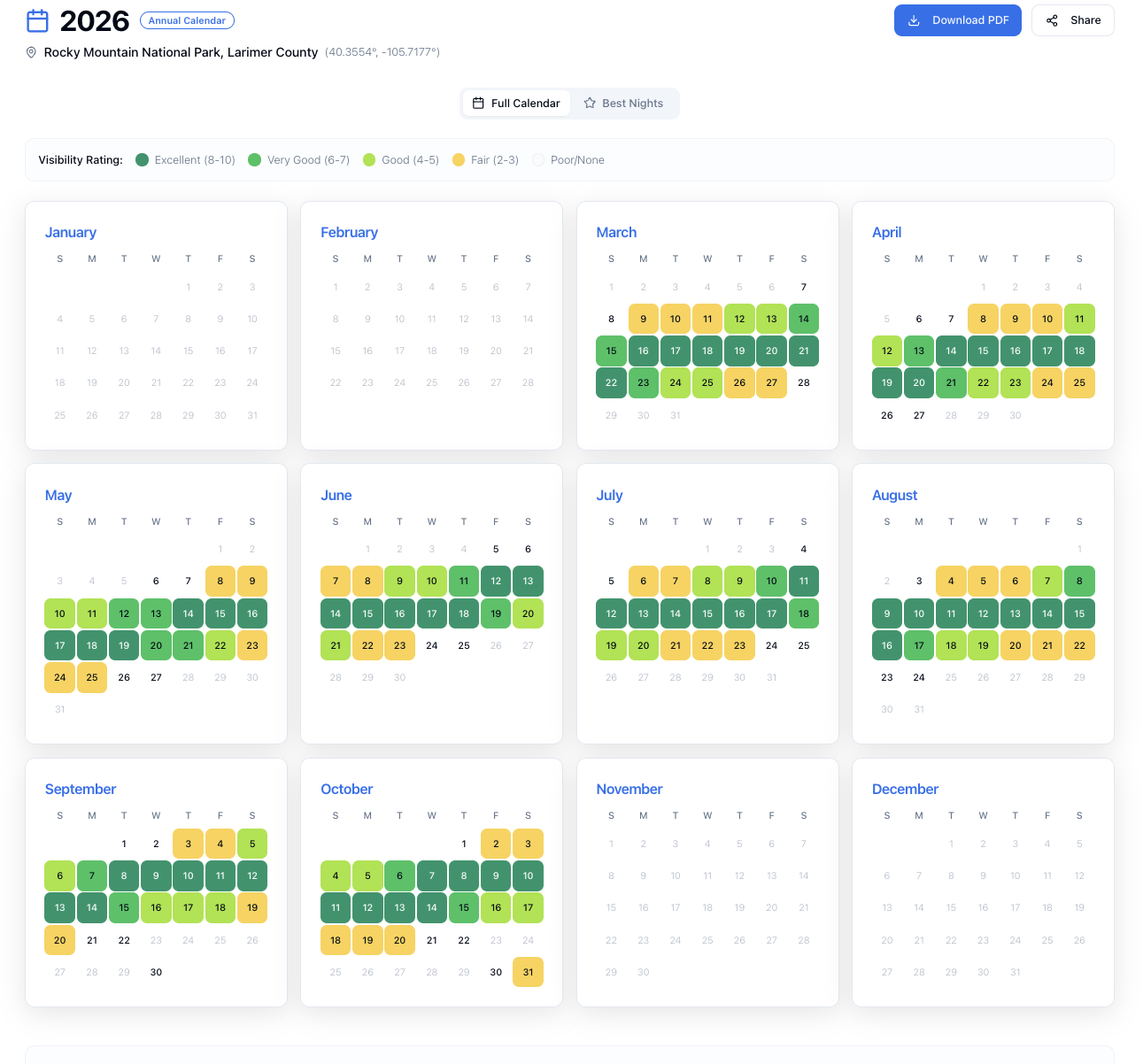
Task: Click the location pin icon near Rocky Mountain
Action: click(31, 52)
